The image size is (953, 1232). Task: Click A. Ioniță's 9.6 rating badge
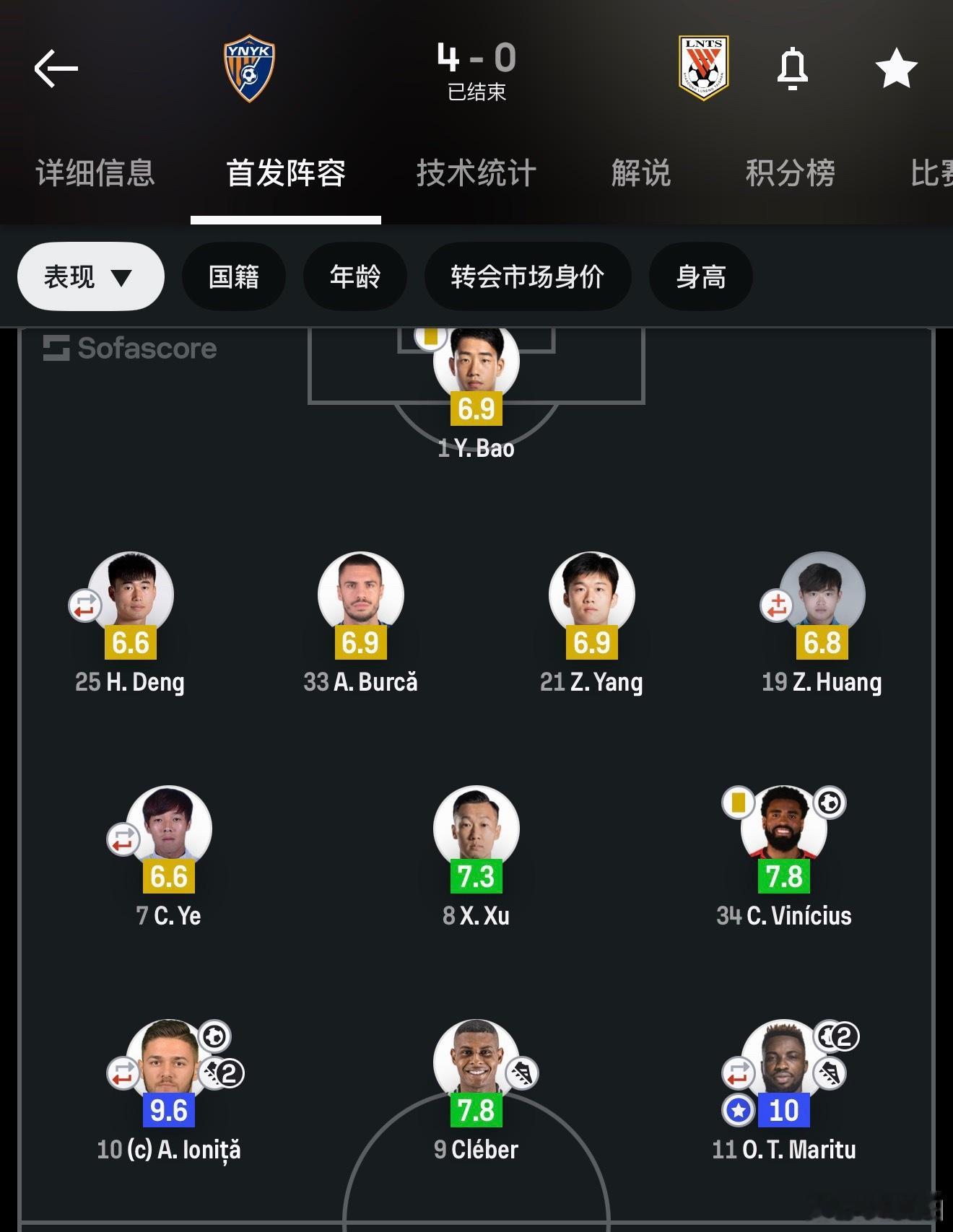pos(169,1110)
